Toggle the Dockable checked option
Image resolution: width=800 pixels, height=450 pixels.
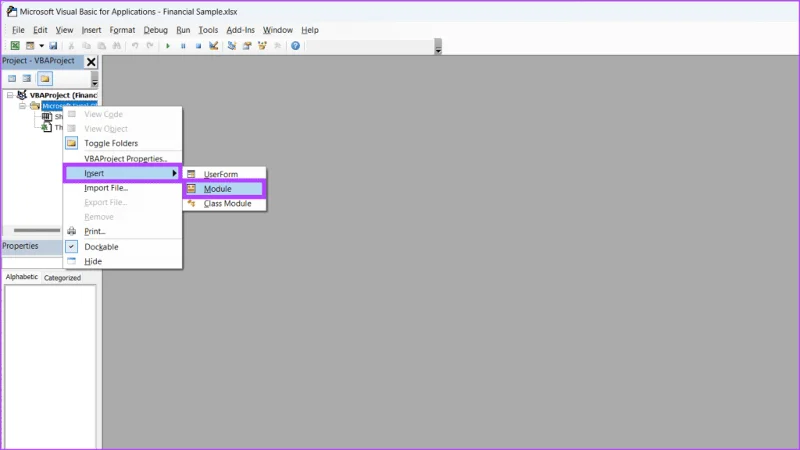point(122,247)
